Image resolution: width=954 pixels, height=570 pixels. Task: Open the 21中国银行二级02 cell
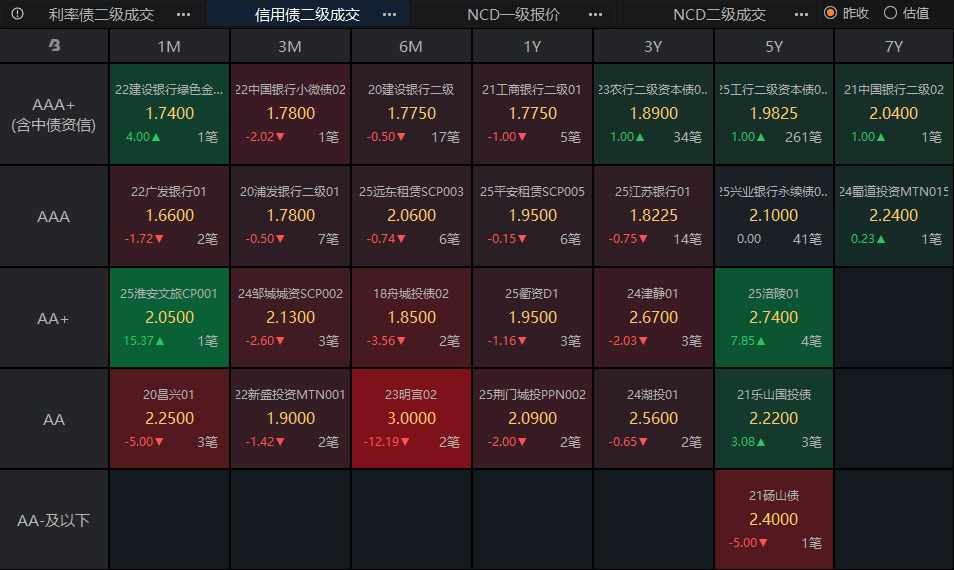(894, 114)
